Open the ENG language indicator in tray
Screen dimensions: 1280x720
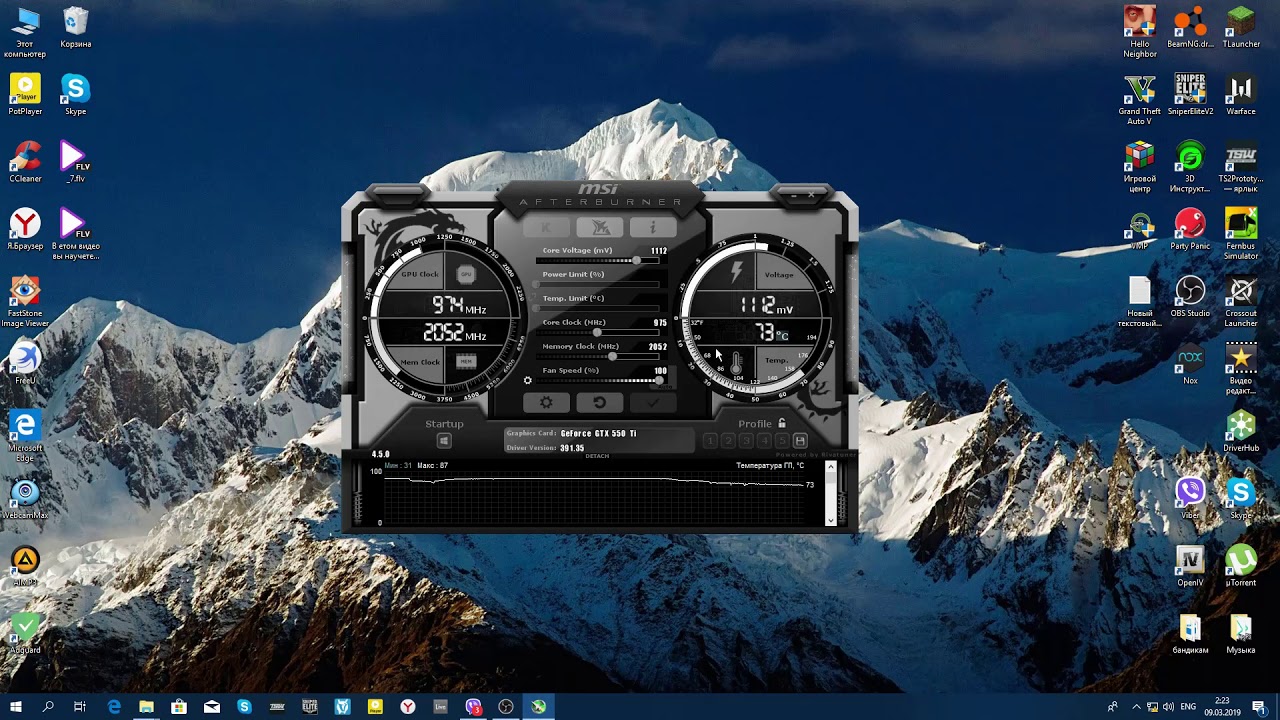point(1188,707)
